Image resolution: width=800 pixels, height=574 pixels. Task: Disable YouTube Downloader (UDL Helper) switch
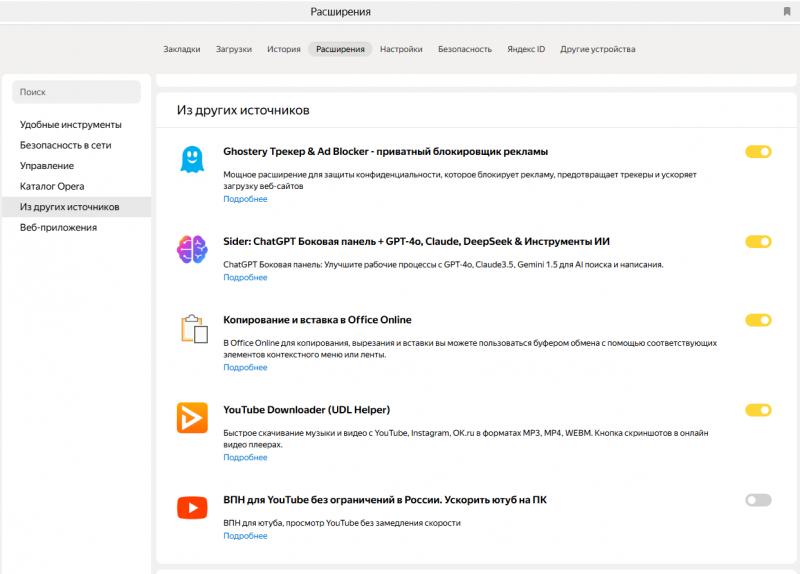coord(758,410)
